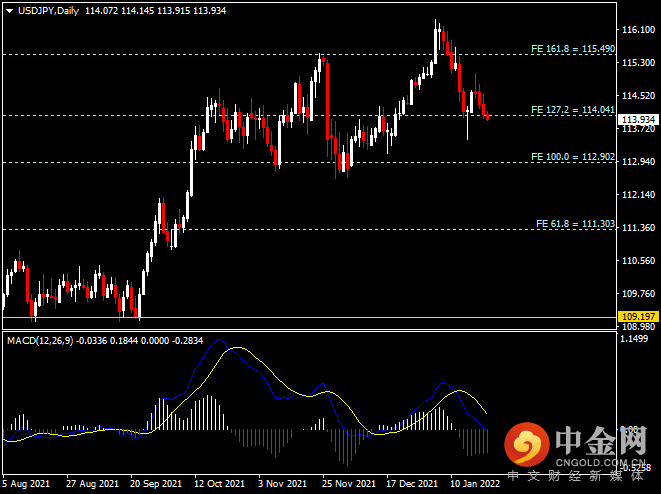Select the 111.360 price axis label

coord(638,228)
